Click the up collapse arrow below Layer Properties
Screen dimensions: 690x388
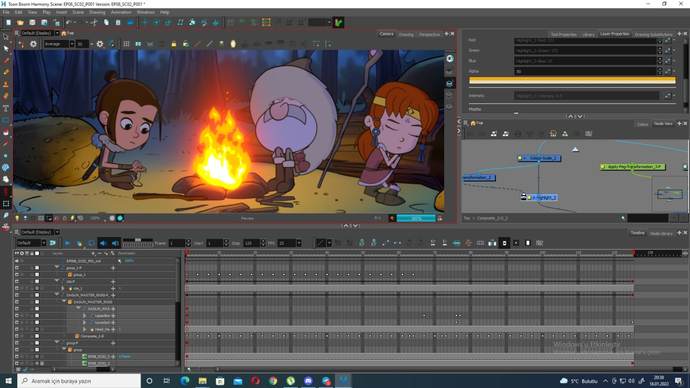point(571,117)
